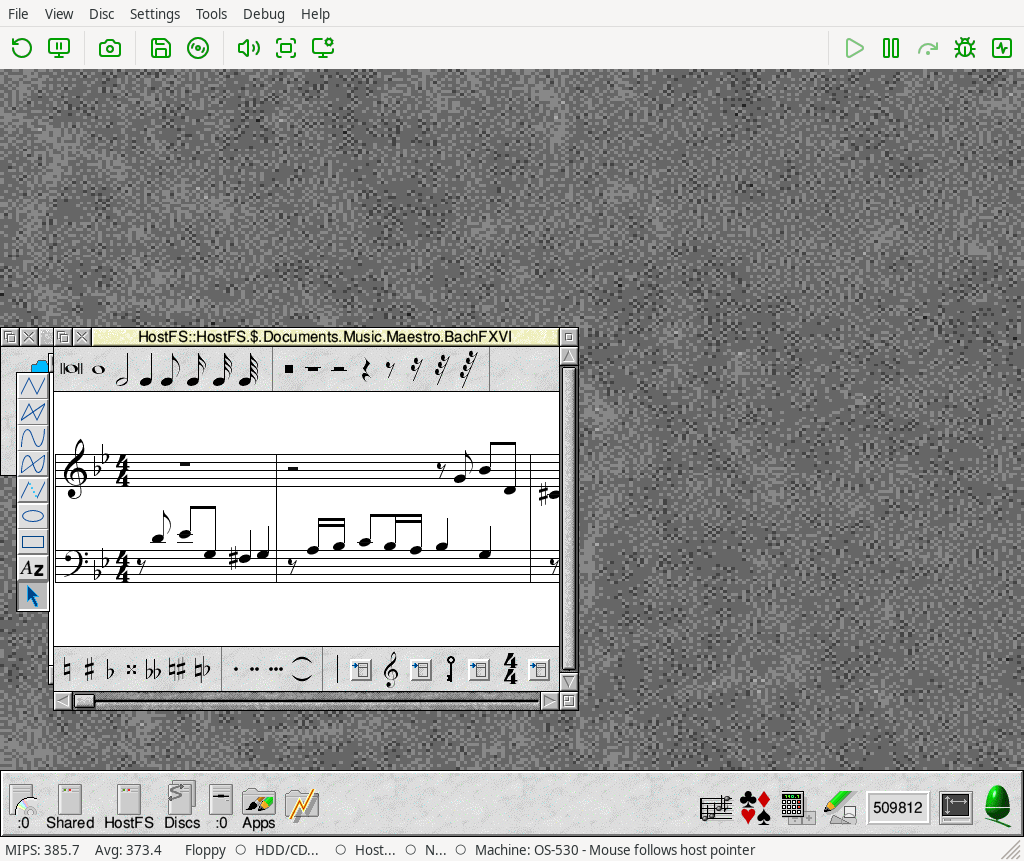Screen dimensions: 1024x861
Task: Open the Debug menu
Action: coord(264,14)
